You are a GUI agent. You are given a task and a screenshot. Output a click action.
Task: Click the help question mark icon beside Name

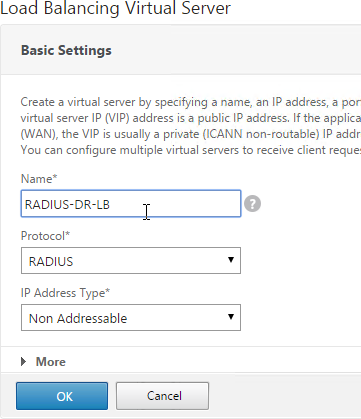[252, 204]
